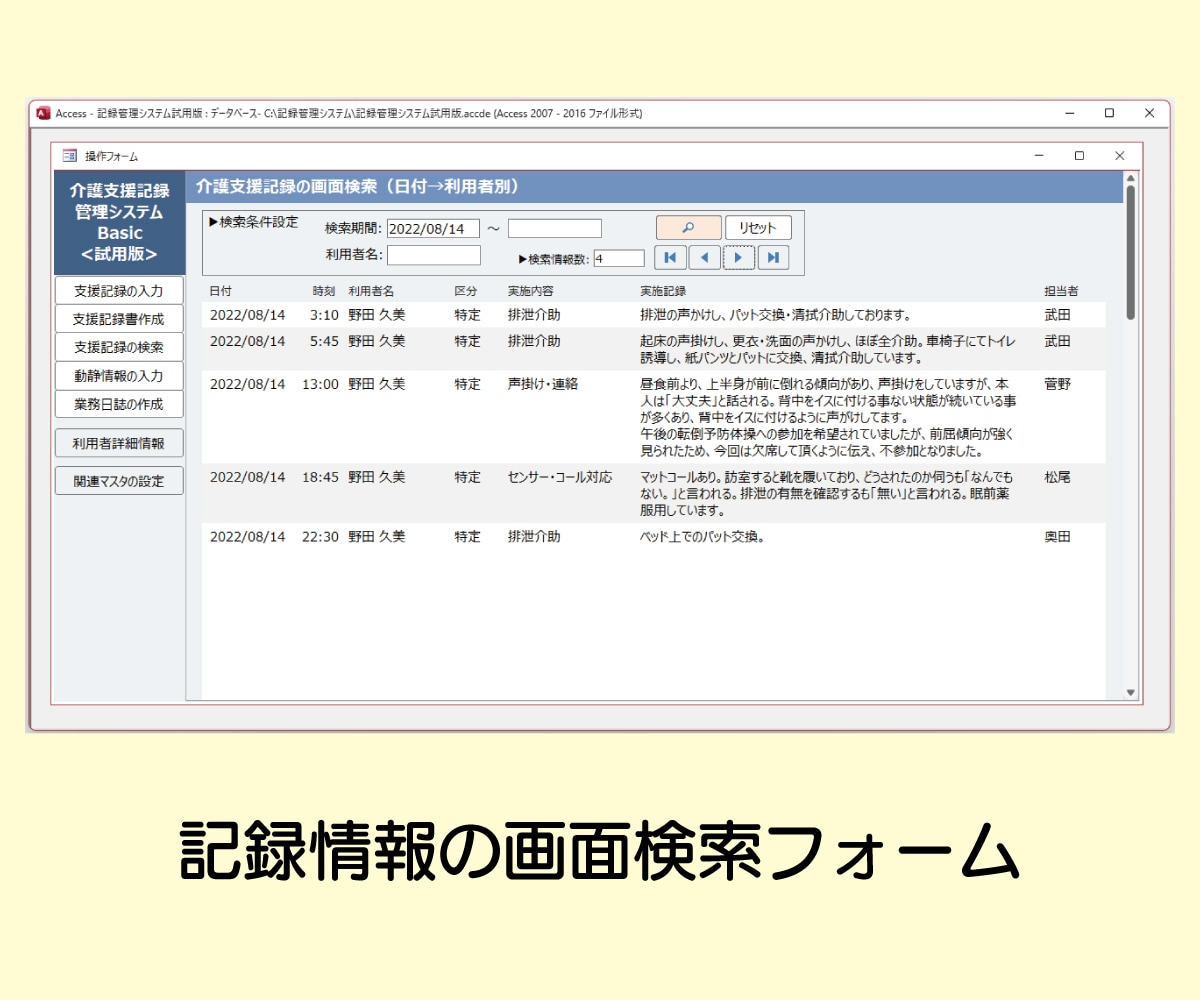
Task: Go to first record navigation button
Action: (x=669, y=258)
